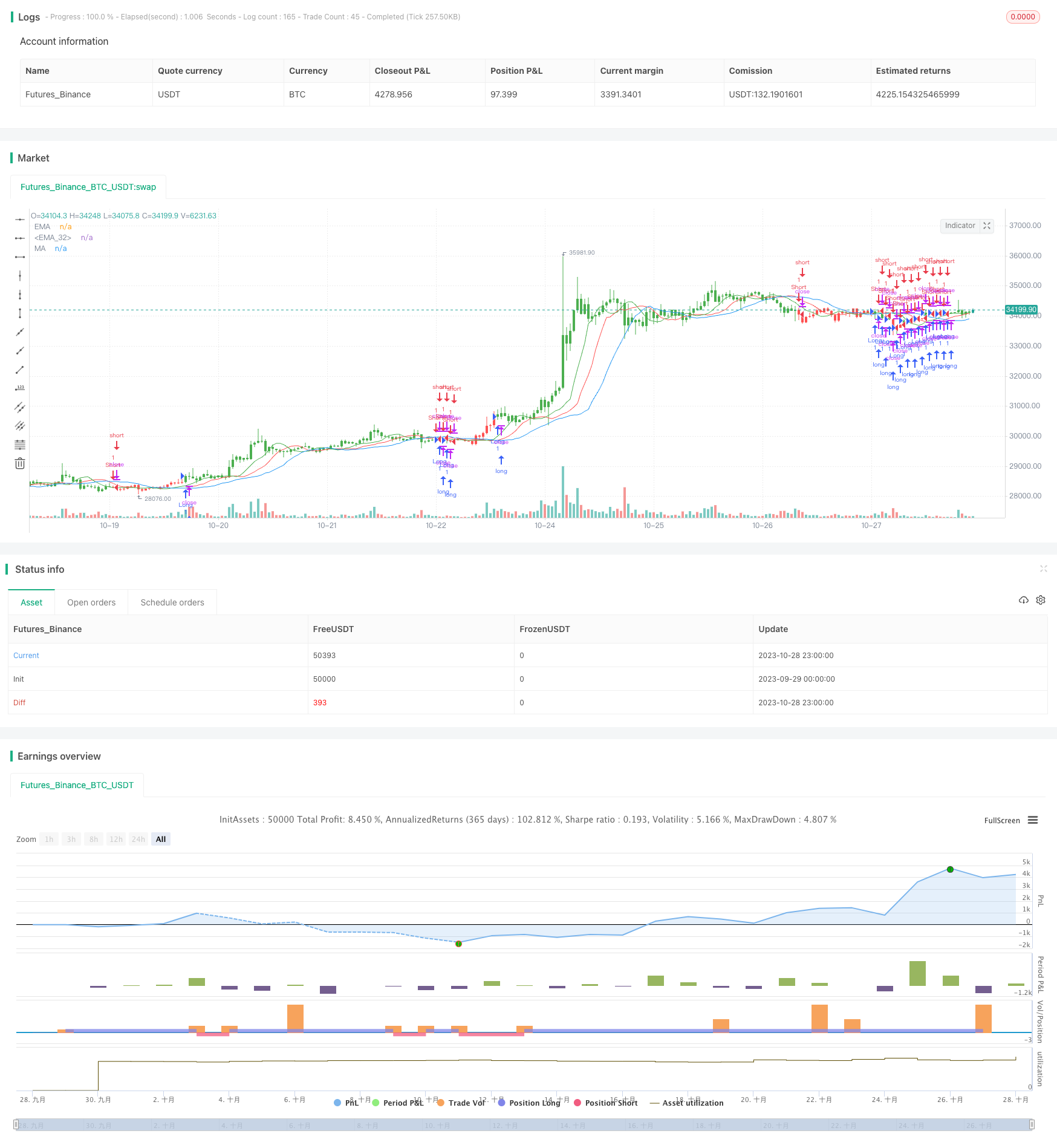Click the navigator range bar below the chart
1057x1148 pixels.
pyautogui.click(x=524, y=1124)
